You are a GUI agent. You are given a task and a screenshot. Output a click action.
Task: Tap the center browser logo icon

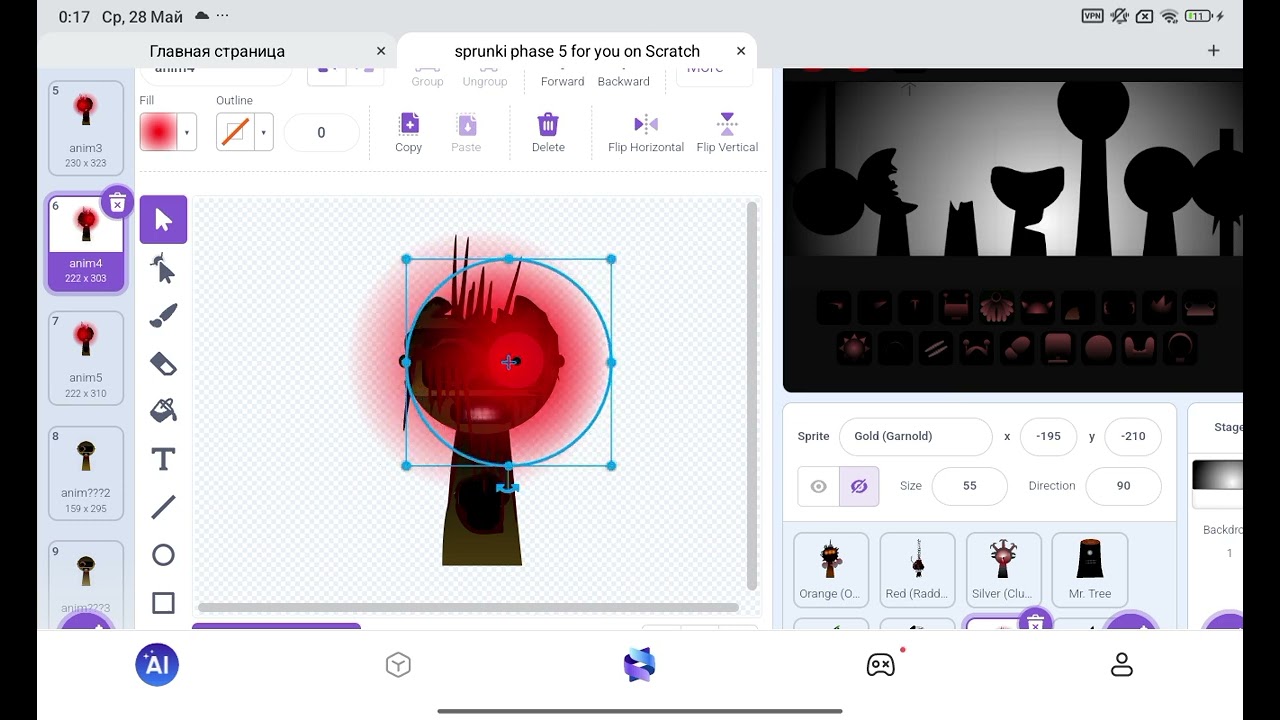coord(639,665)
